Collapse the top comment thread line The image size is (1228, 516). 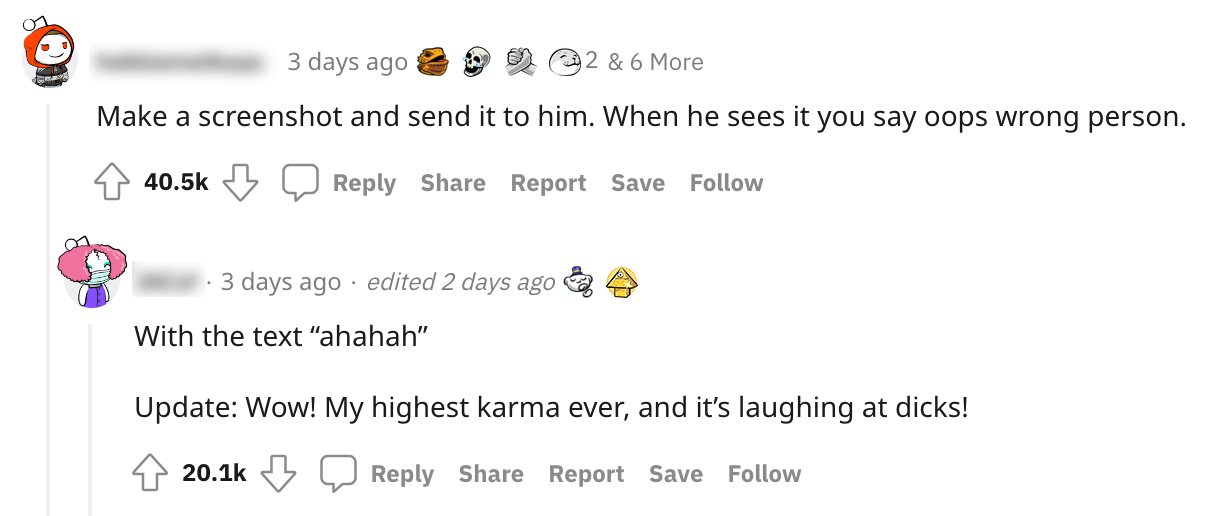pos(49,300)
